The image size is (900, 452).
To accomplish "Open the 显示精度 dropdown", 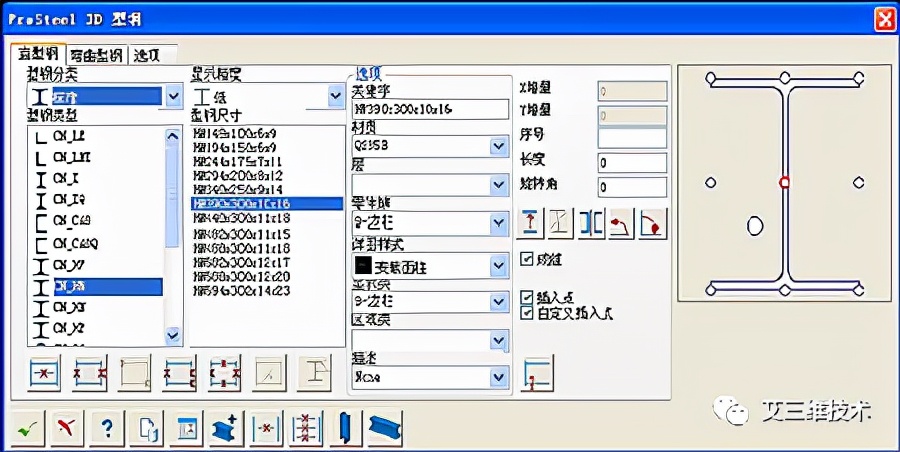I will click(x=335, y=96).
